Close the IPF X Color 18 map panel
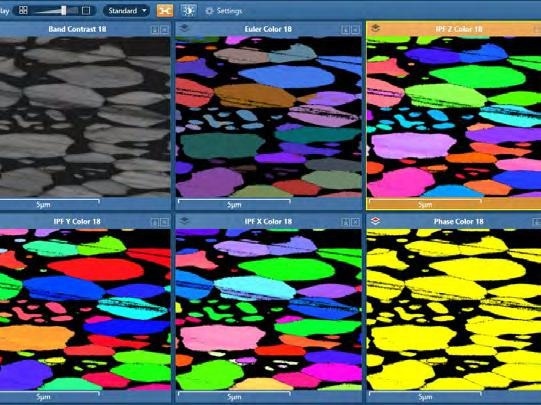The image size is (541, 405). coord(355,223)
